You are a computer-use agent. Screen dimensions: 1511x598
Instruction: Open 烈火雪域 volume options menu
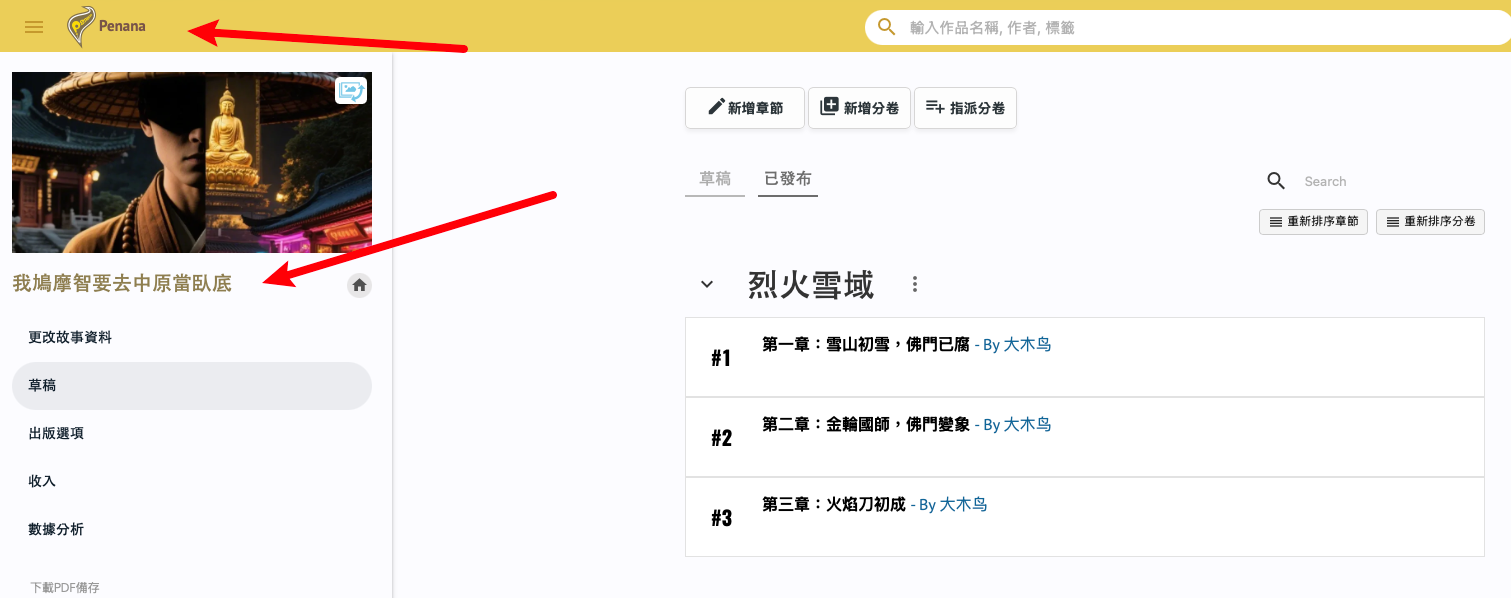pyautogui.click(x=914, y=285)
